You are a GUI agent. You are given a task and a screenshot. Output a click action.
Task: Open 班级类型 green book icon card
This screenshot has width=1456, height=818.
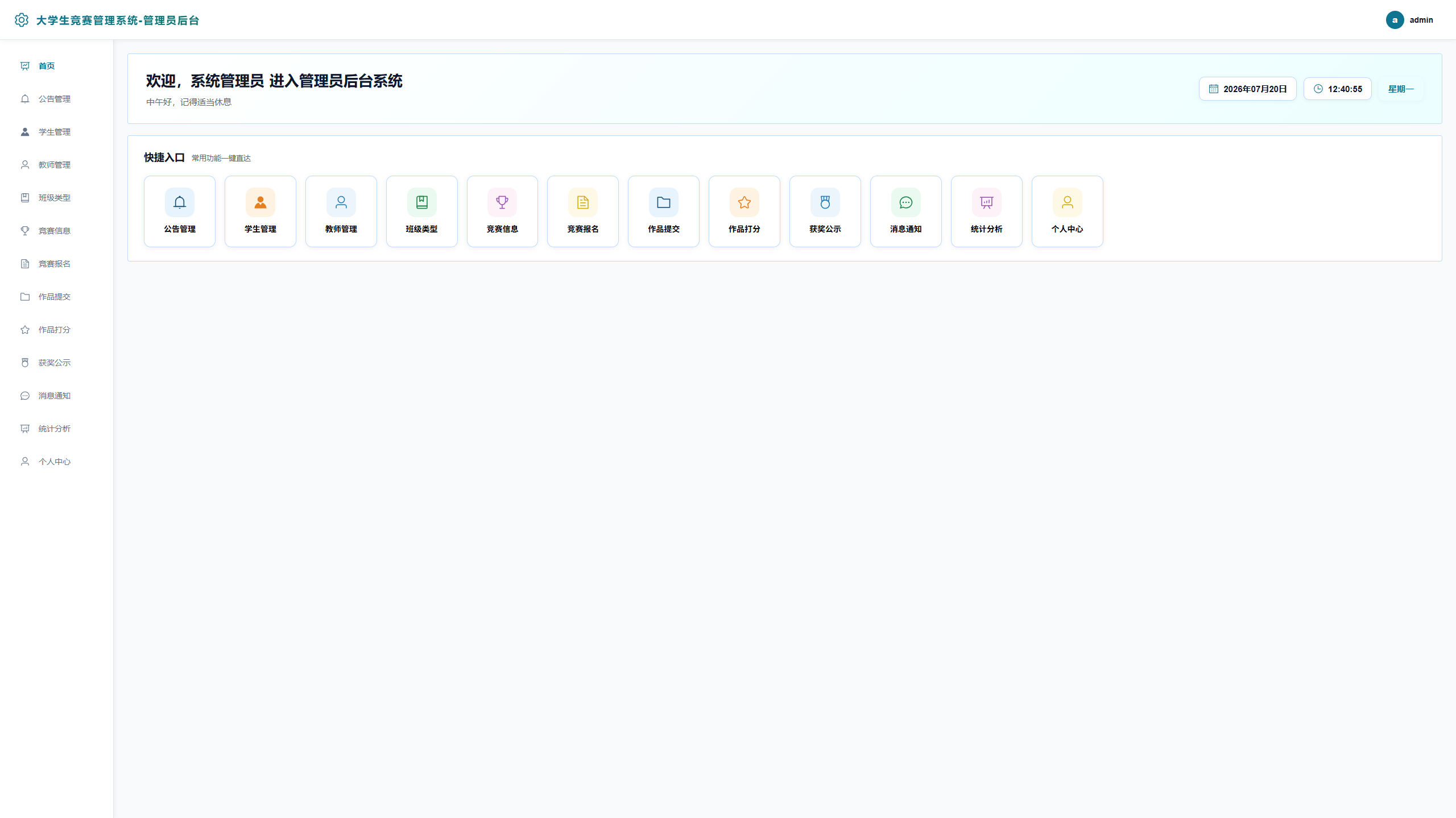tap(422, 211)
